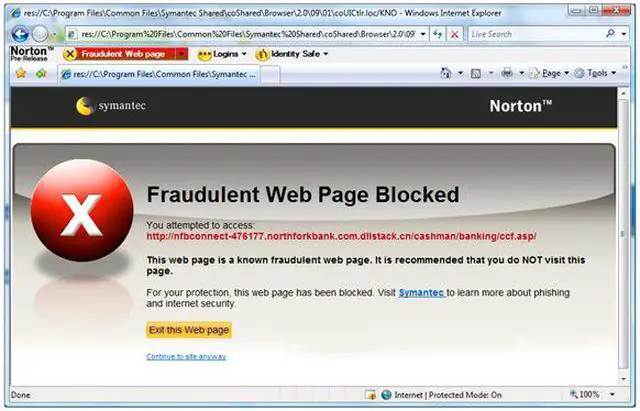Click Continue to site anyway link
640x411 pixels.
coord(186,357)
